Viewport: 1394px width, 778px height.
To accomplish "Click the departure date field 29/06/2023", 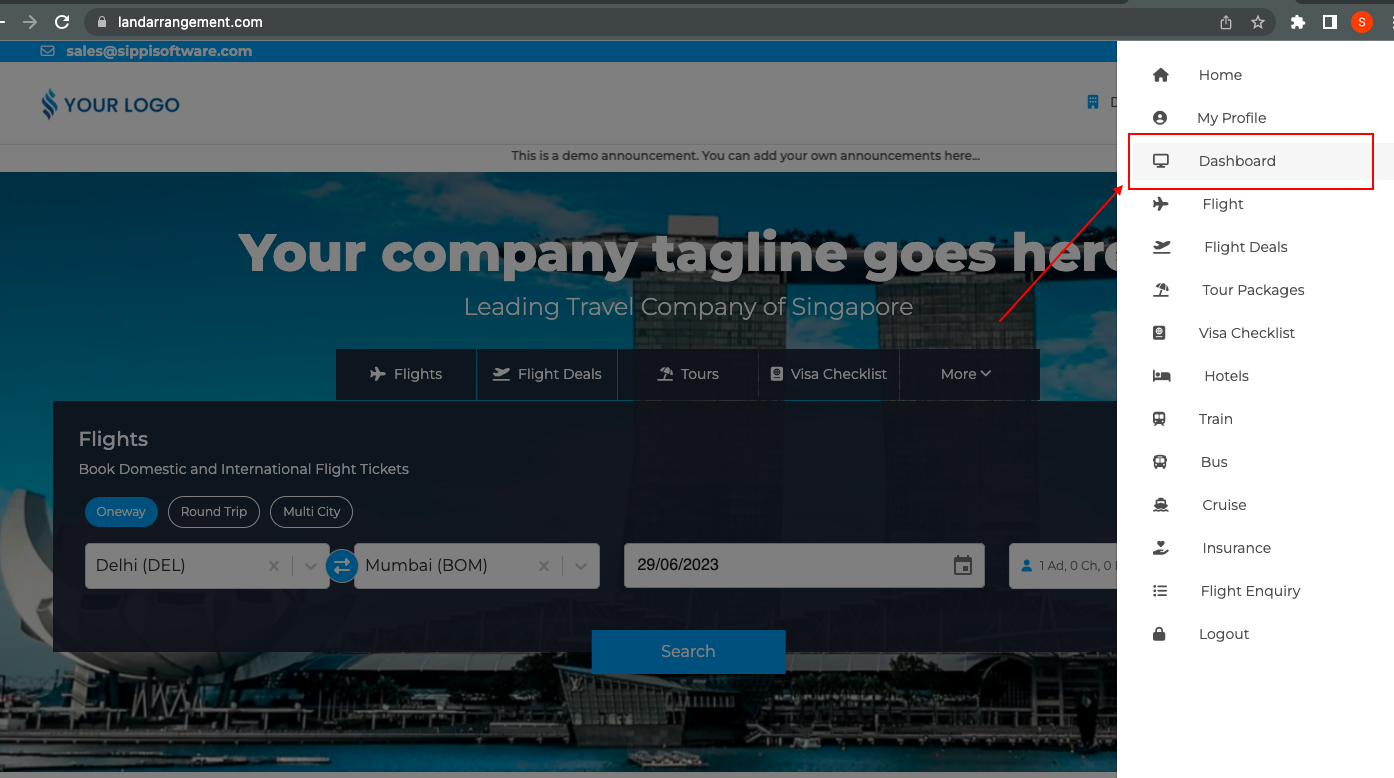I will coord(780,565).
